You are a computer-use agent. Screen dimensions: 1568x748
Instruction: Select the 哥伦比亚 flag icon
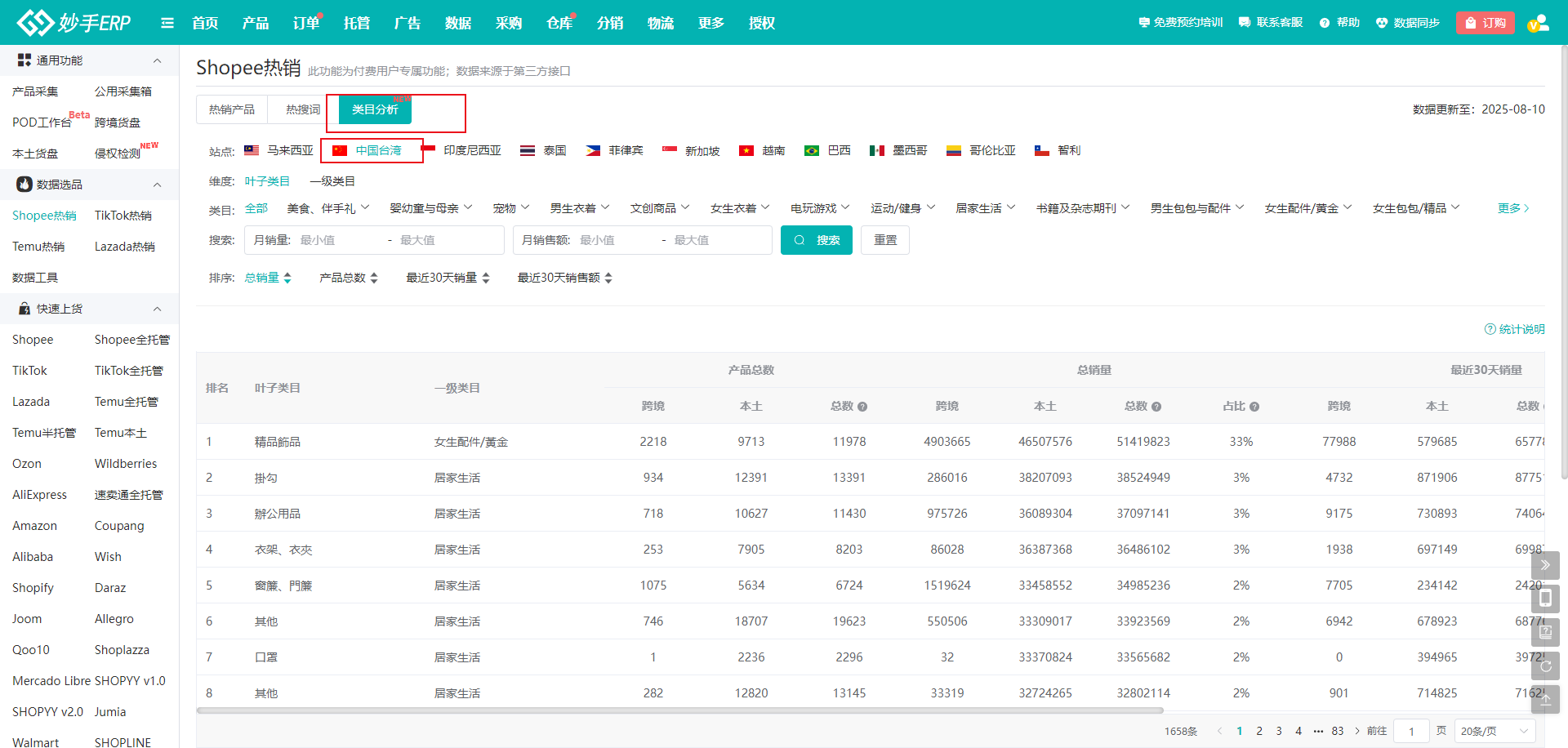tap(954, 150)
